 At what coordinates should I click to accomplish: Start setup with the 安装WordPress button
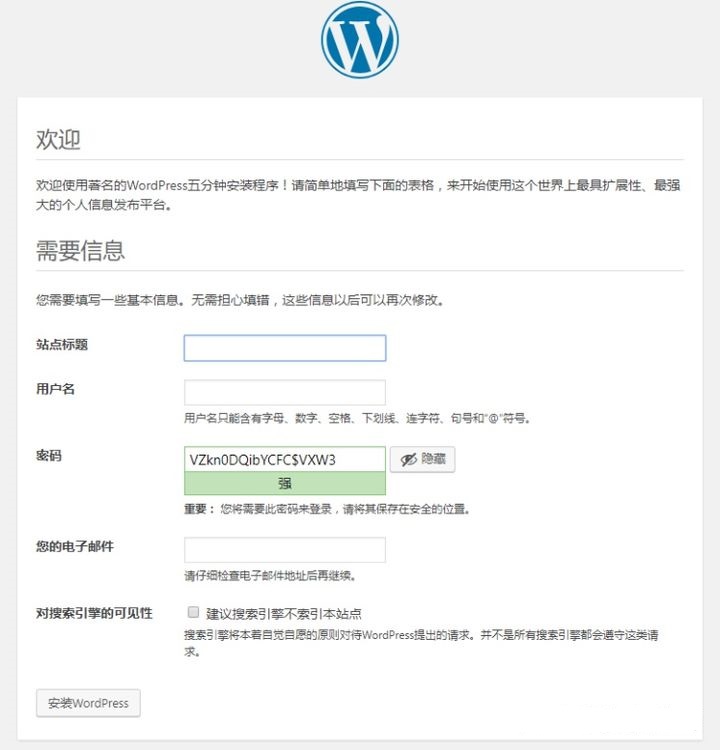[88, 703]
